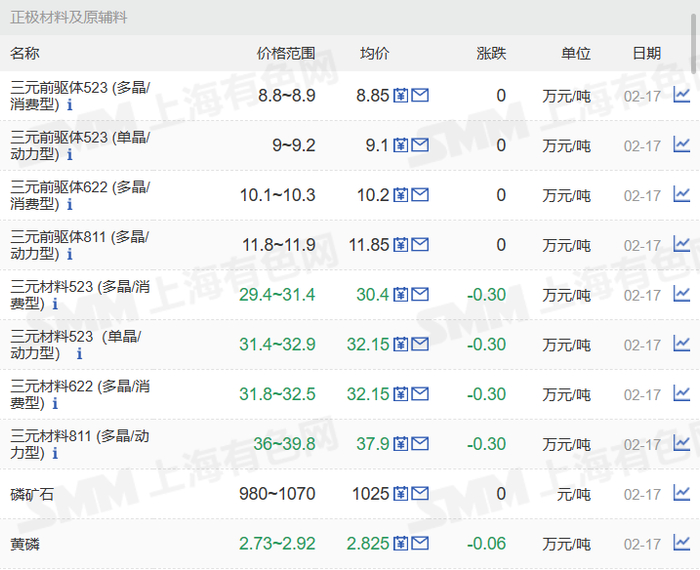Open trend chart for 三元前驱体523 单晶/动力型 row
The image size is (700, 570).
[x=682, y=145]
